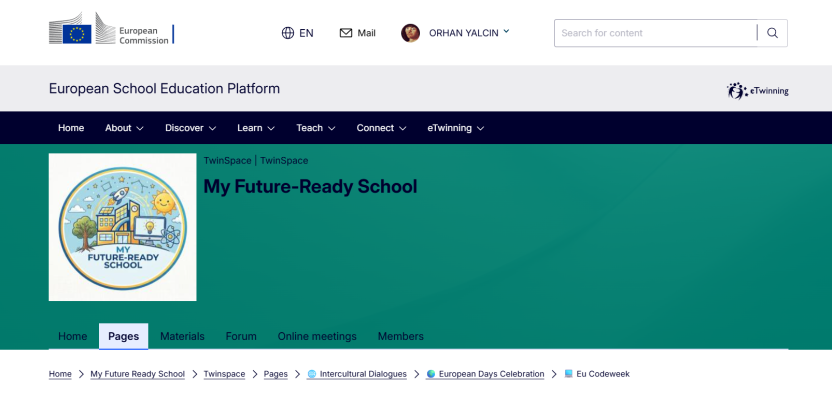Click Home breadcrumb link
The height and width of the screenshot is (400, 832).
point(60,374)
